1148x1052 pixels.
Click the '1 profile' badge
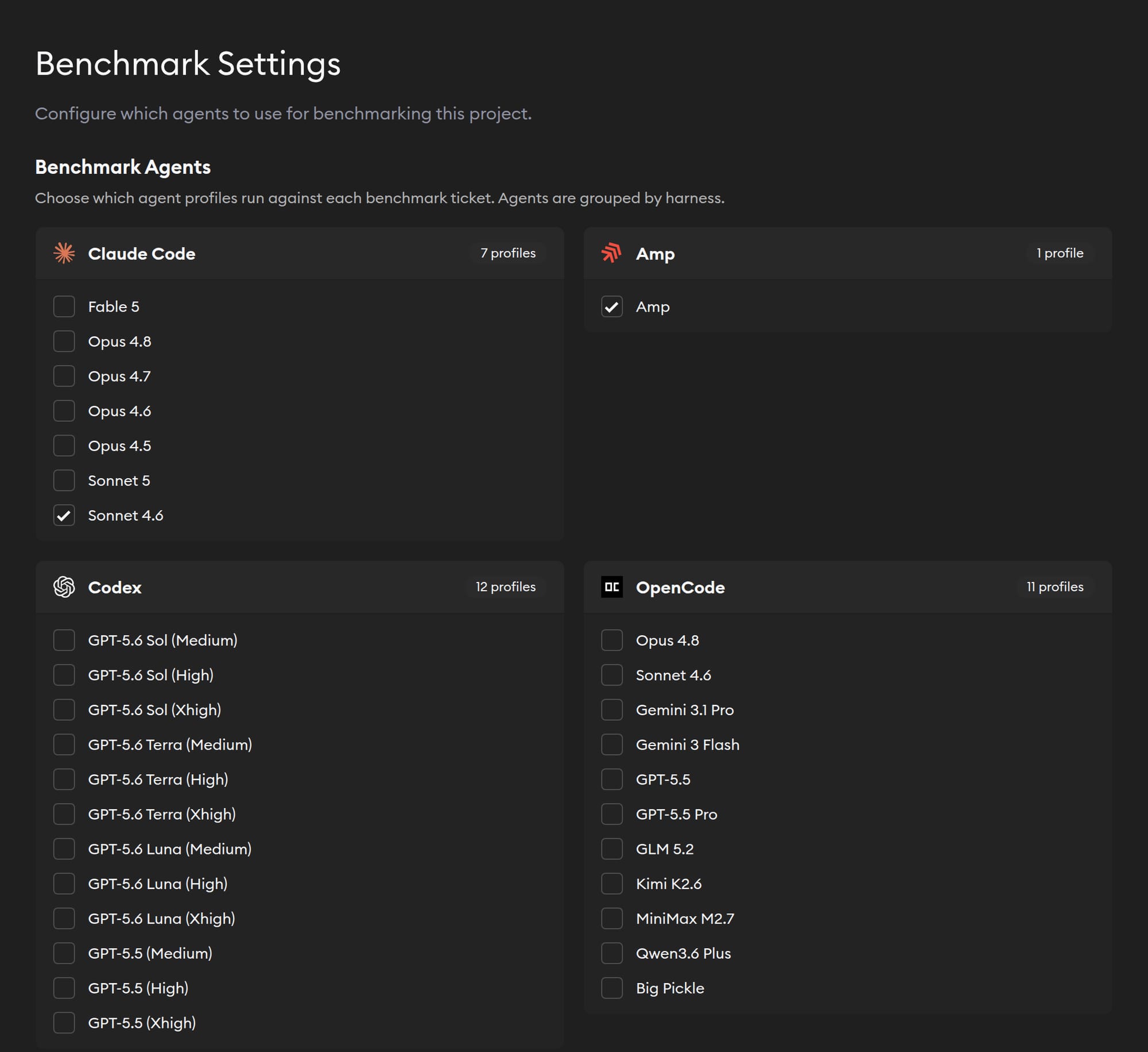[x=1060, y=253]
